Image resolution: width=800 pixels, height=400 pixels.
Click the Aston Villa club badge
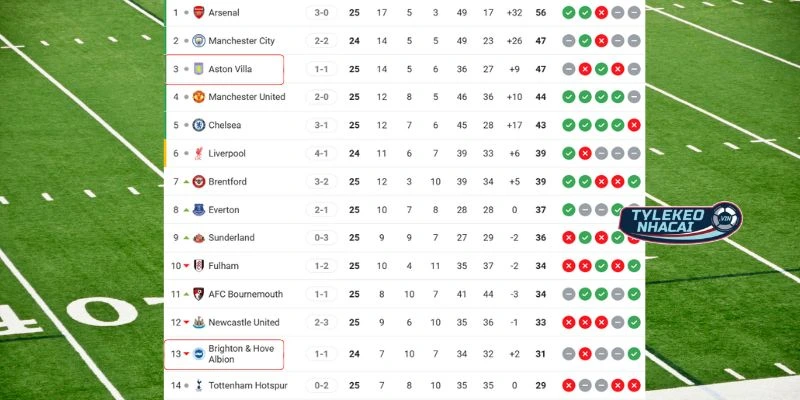198,69
